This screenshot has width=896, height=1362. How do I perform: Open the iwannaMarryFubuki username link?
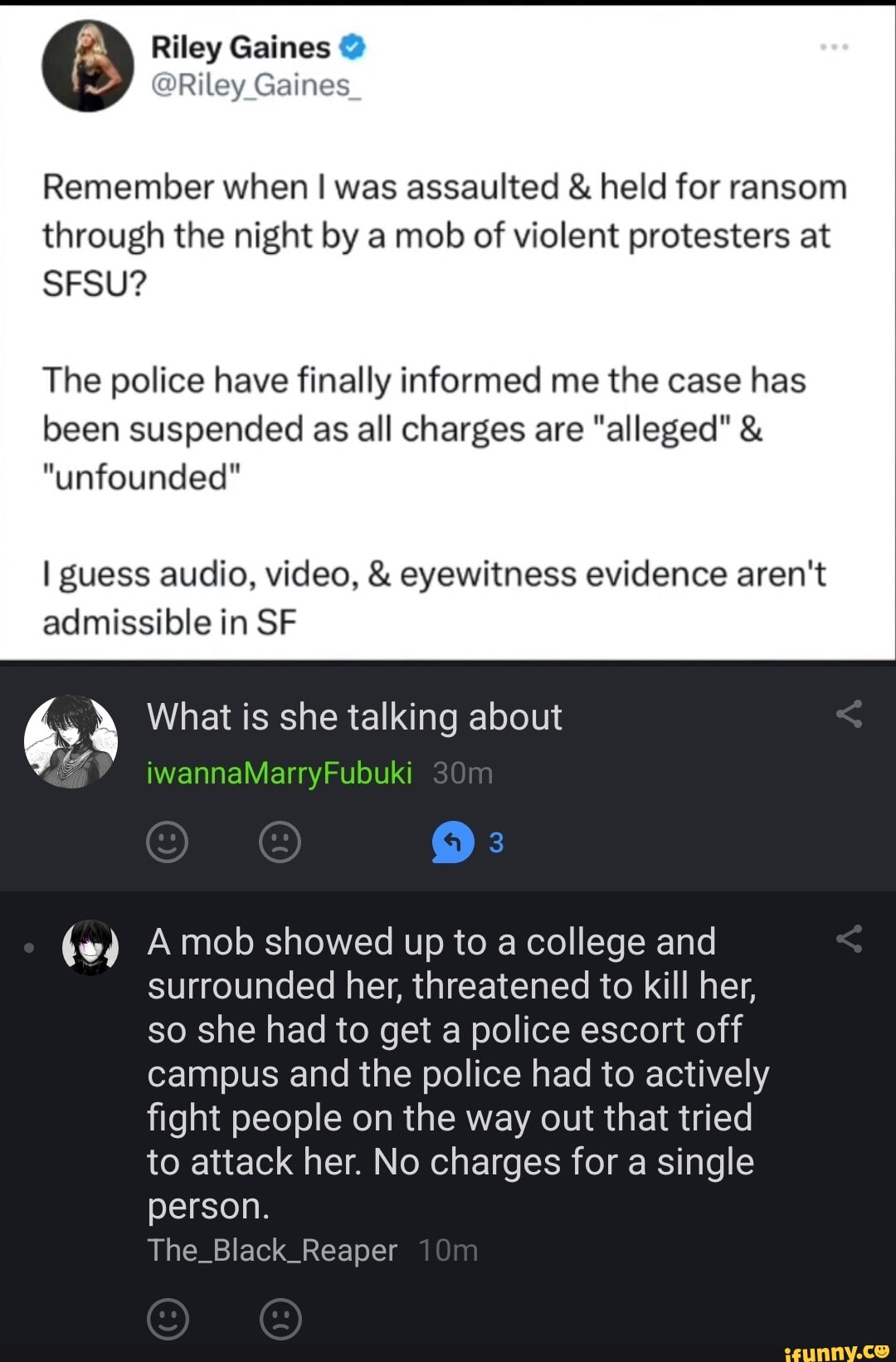point(279,773)
